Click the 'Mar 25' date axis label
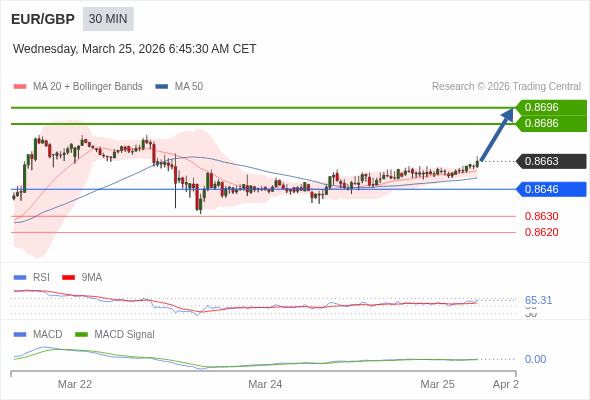This screenshot has width=590, height=400. click(x=438, y=384)
